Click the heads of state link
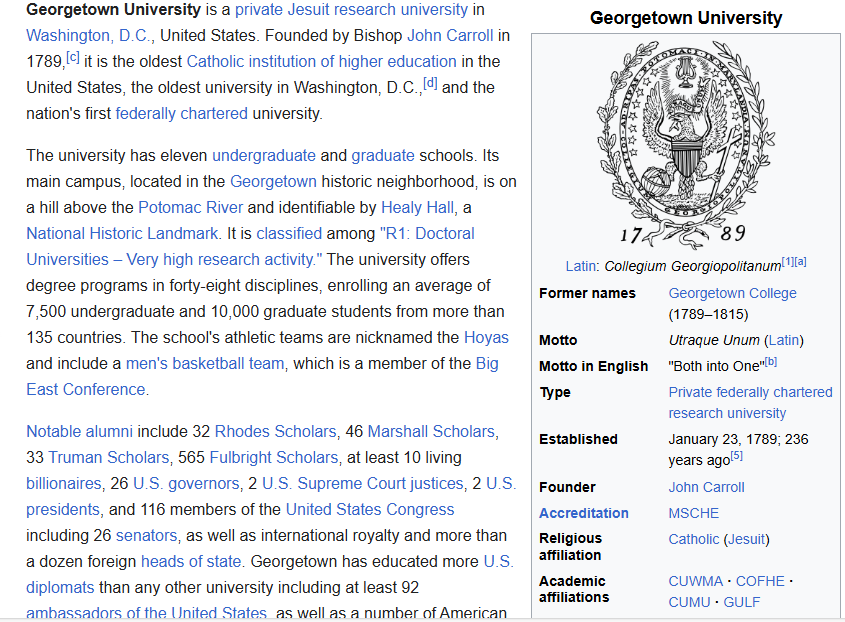 (191, 562)
